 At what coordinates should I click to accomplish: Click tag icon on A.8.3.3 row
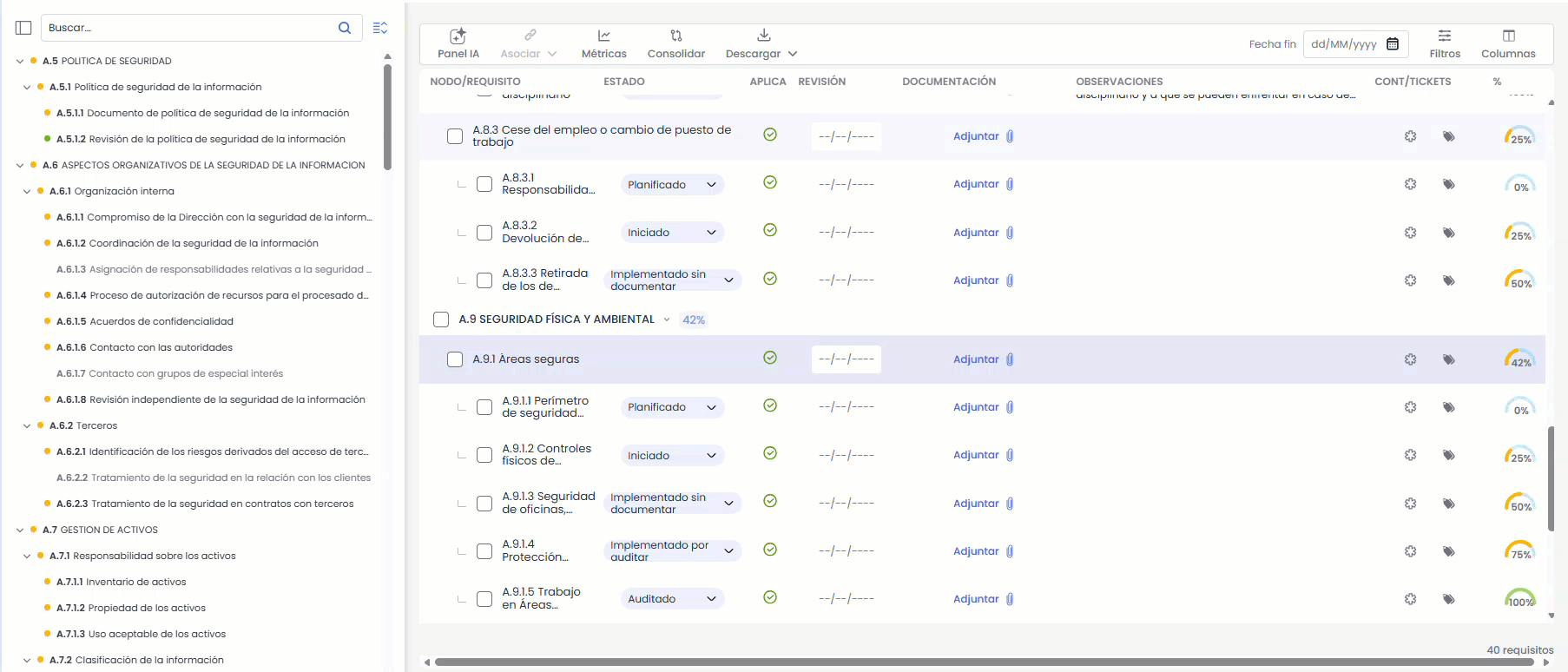pyautogui.click(x=1448, y=280)
